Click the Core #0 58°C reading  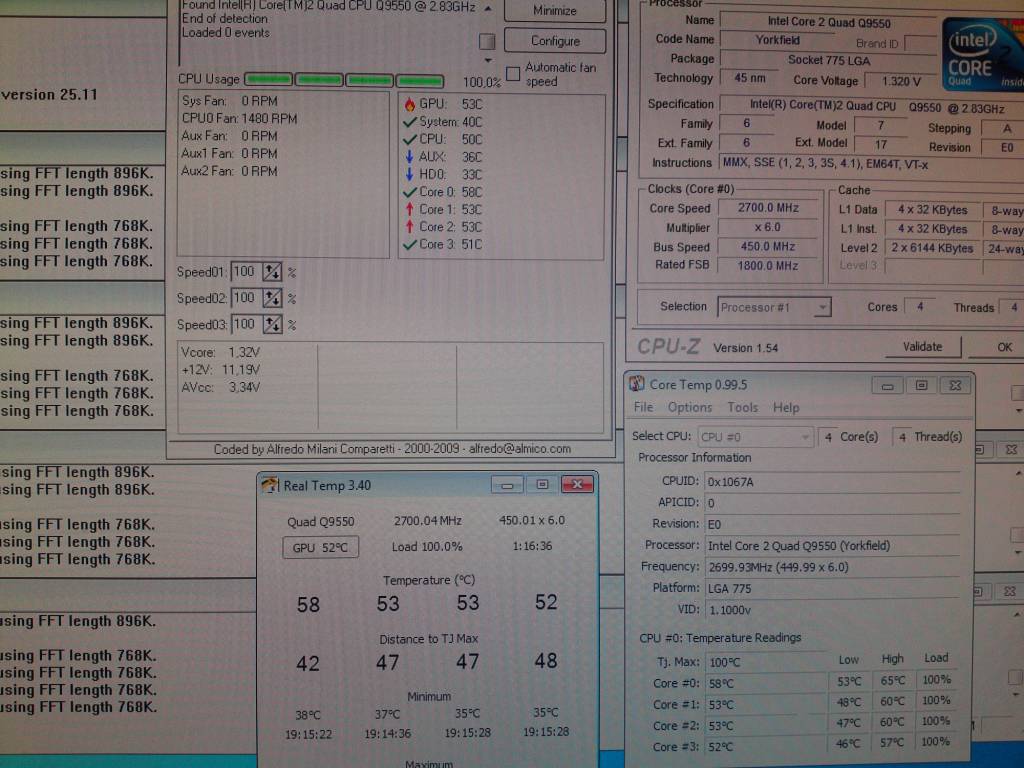[x=721, y=684]
